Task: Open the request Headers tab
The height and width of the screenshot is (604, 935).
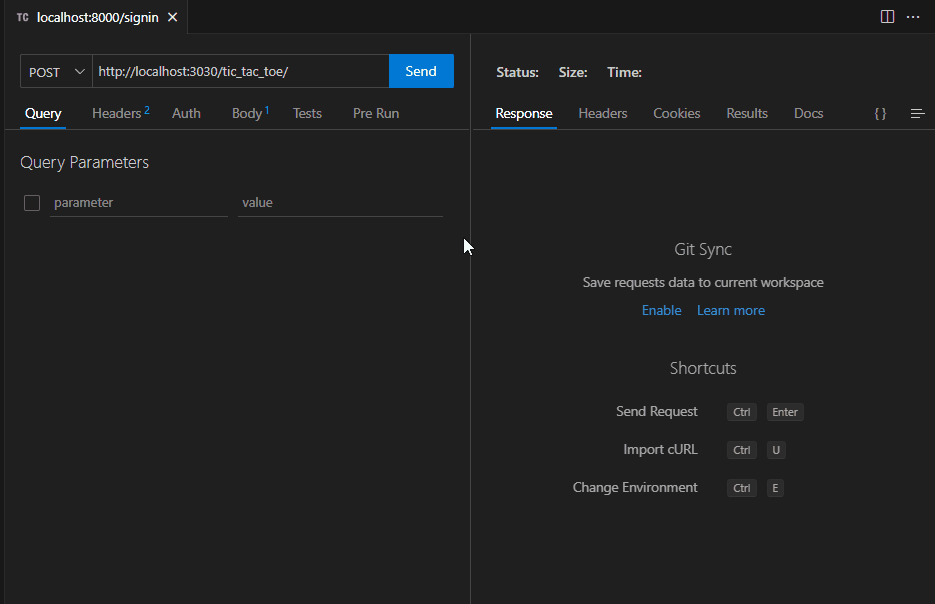Action: (x=120, y=113)
